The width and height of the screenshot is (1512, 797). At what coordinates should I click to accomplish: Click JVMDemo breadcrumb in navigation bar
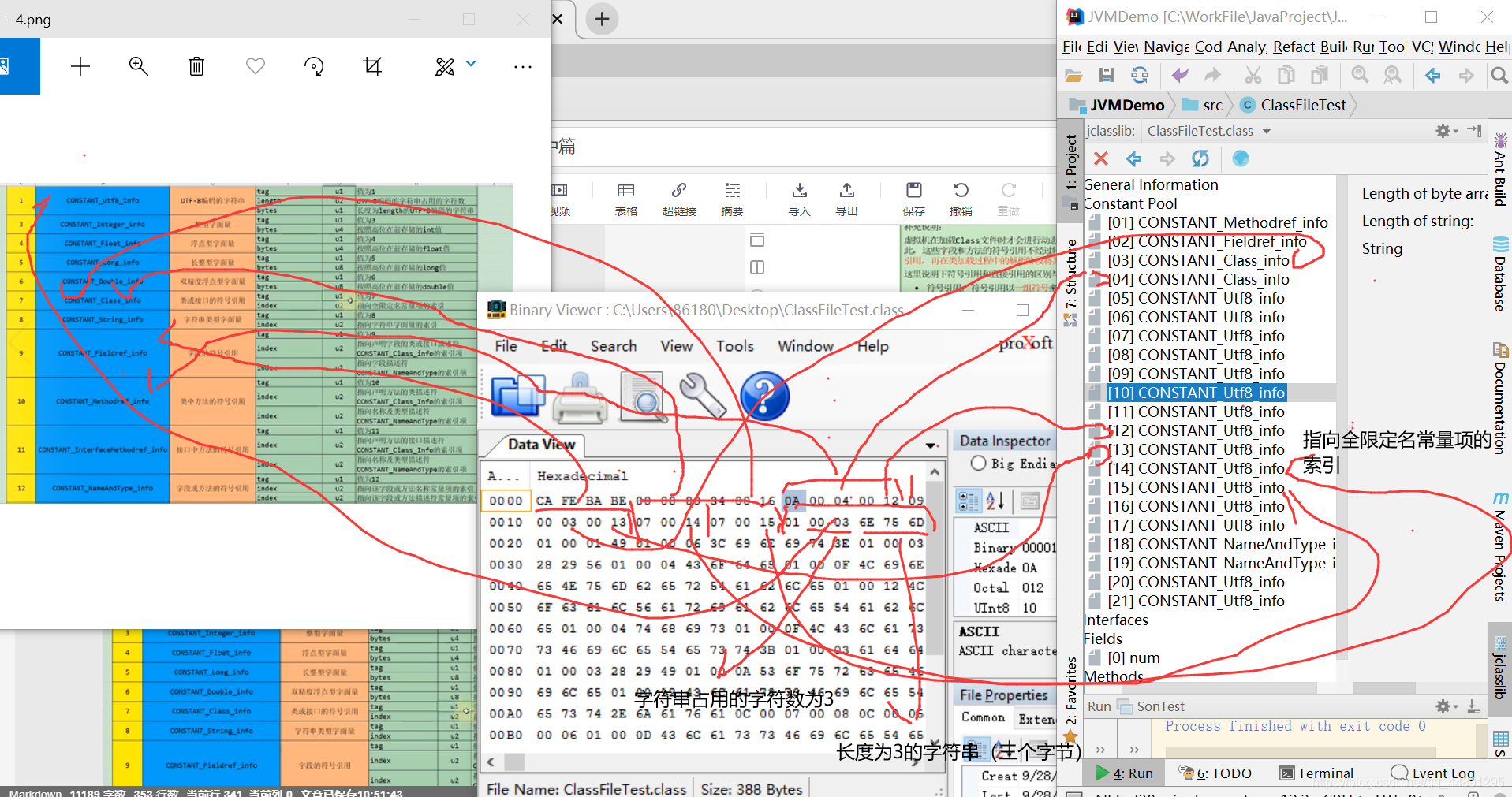tap(1117, 105)
